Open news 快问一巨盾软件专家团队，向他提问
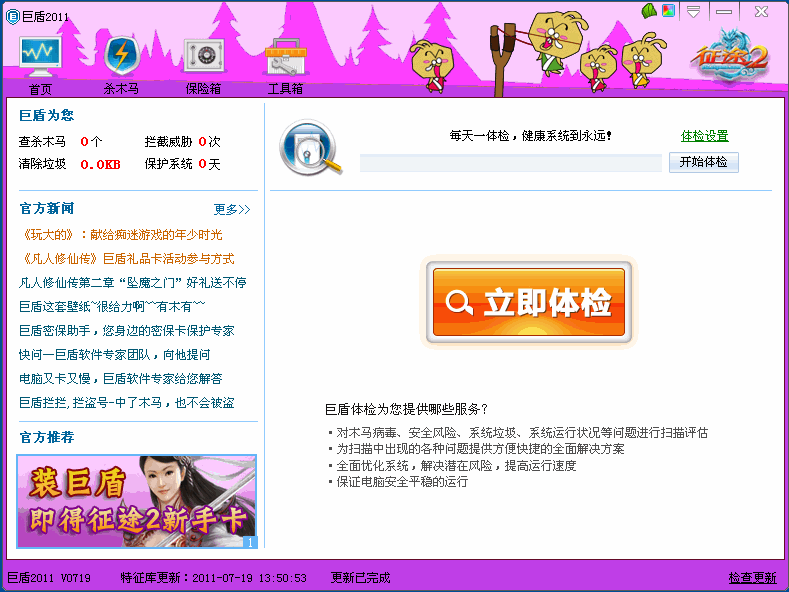Image resolution: width=789 pixels, height=592 pixels. pyautogui.click(x=115, y=354)
